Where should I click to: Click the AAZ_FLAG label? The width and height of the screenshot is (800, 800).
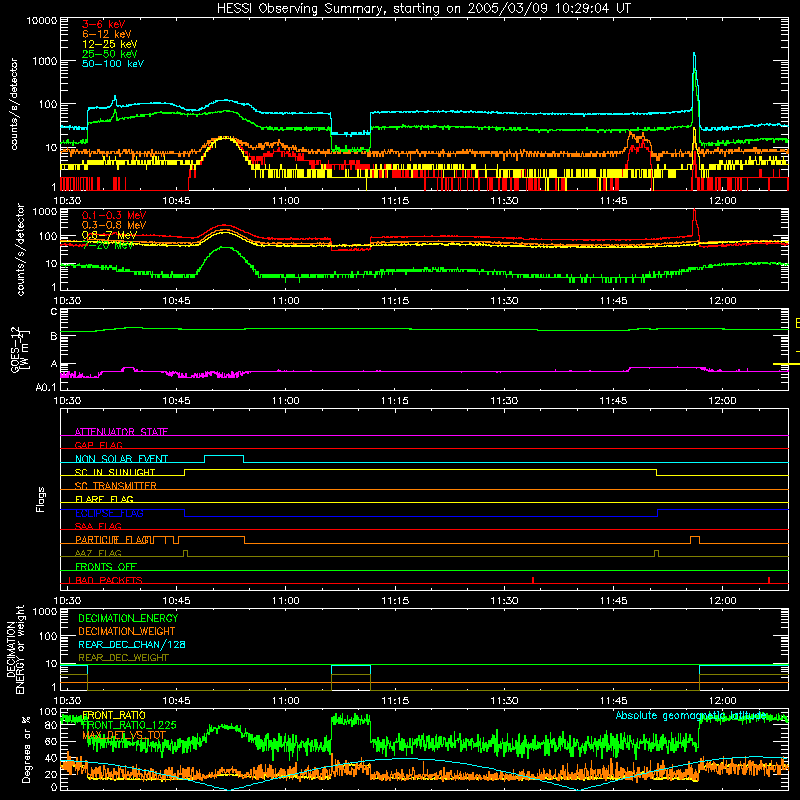98,553
